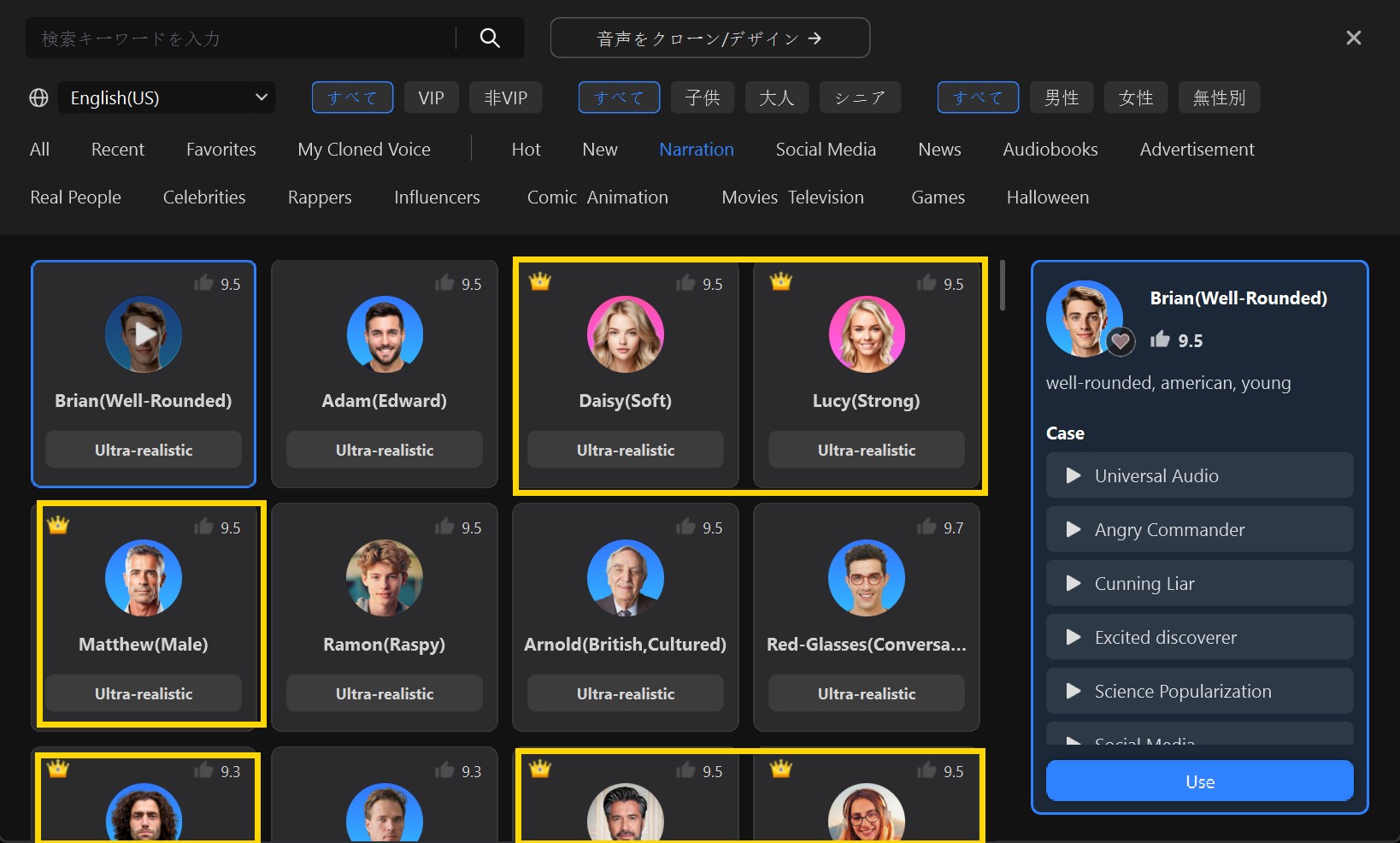This screenshot has height=843, width=1400.
Task: Switch to the Recent tab
Action: click(118, 149)
